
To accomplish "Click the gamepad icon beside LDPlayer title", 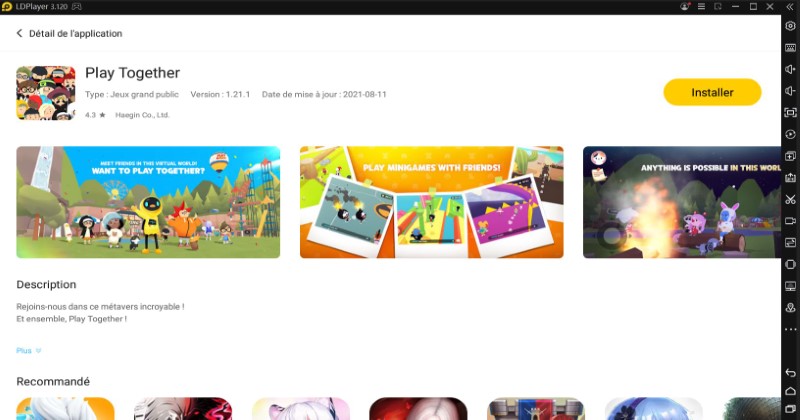I will click(77, 7).
